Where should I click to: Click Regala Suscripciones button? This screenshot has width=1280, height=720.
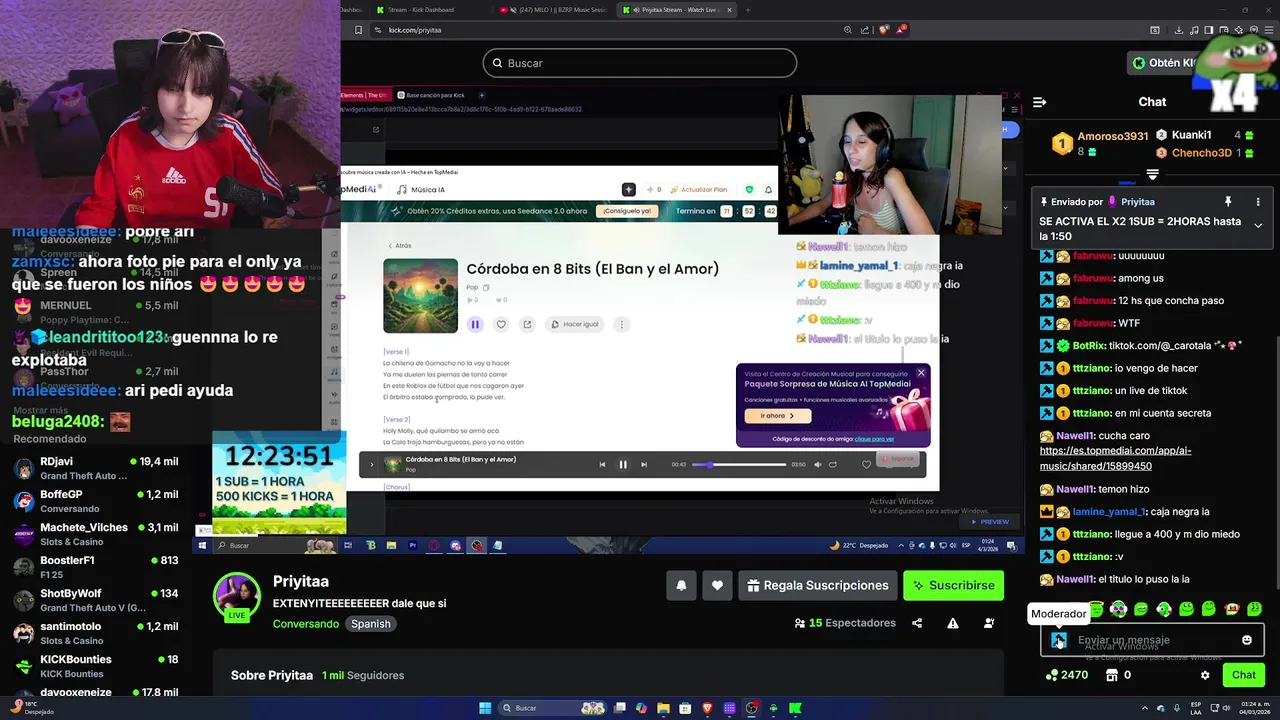click(817, 585)
